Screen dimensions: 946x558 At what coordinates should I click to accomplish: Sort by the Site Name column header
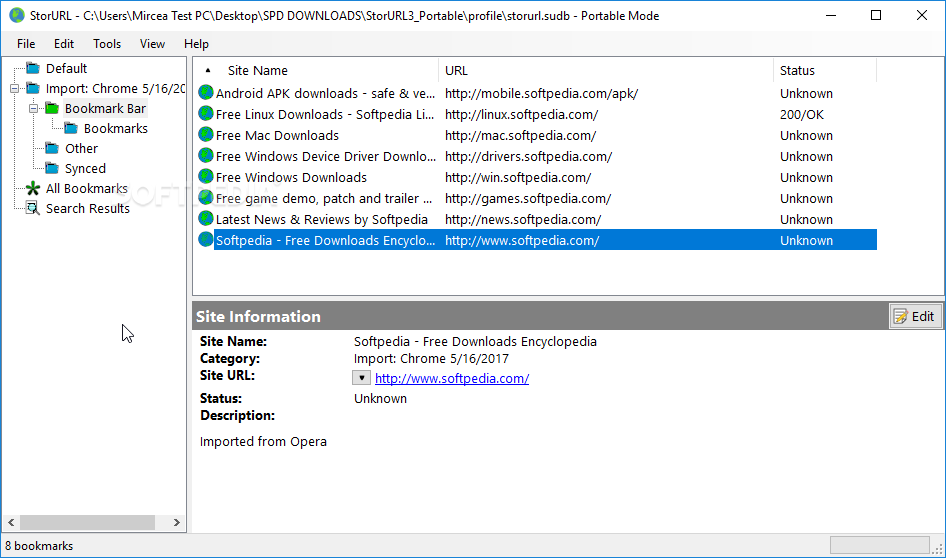258,71
